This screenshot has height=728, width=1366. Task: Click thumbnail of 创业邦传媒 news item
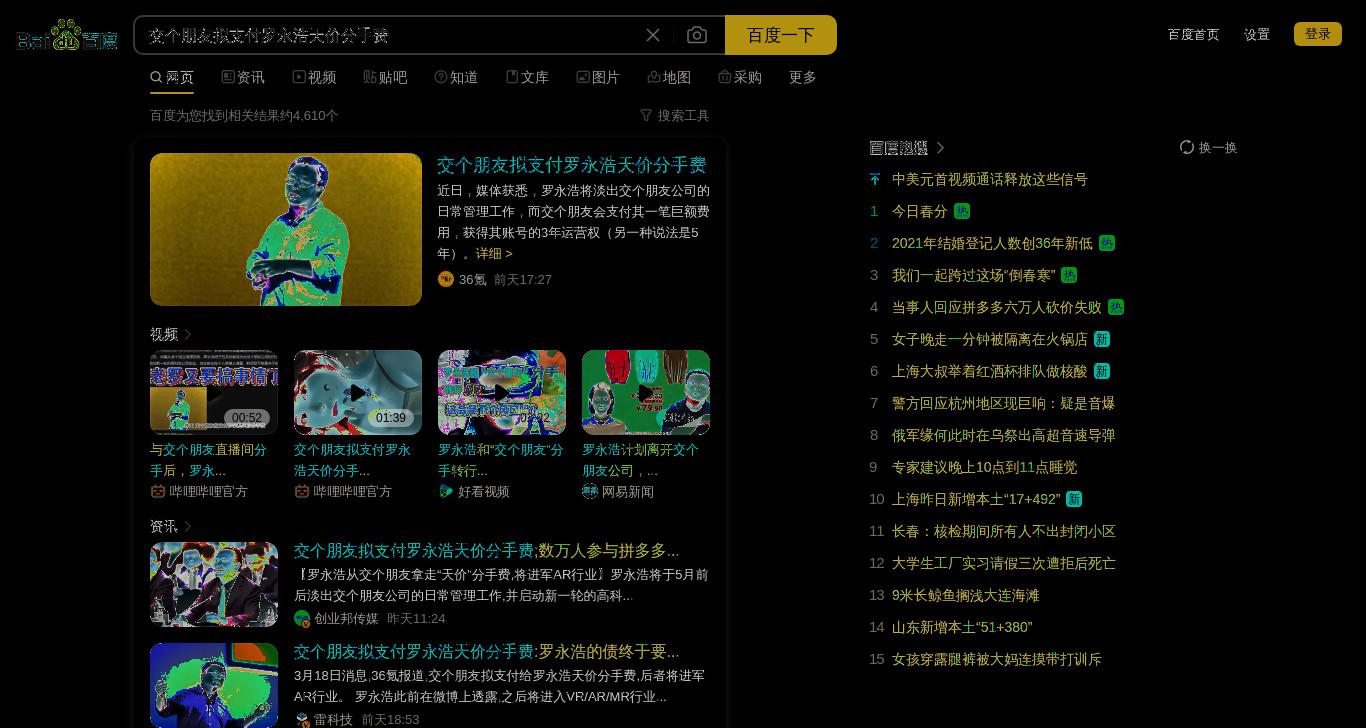[214, 584]
